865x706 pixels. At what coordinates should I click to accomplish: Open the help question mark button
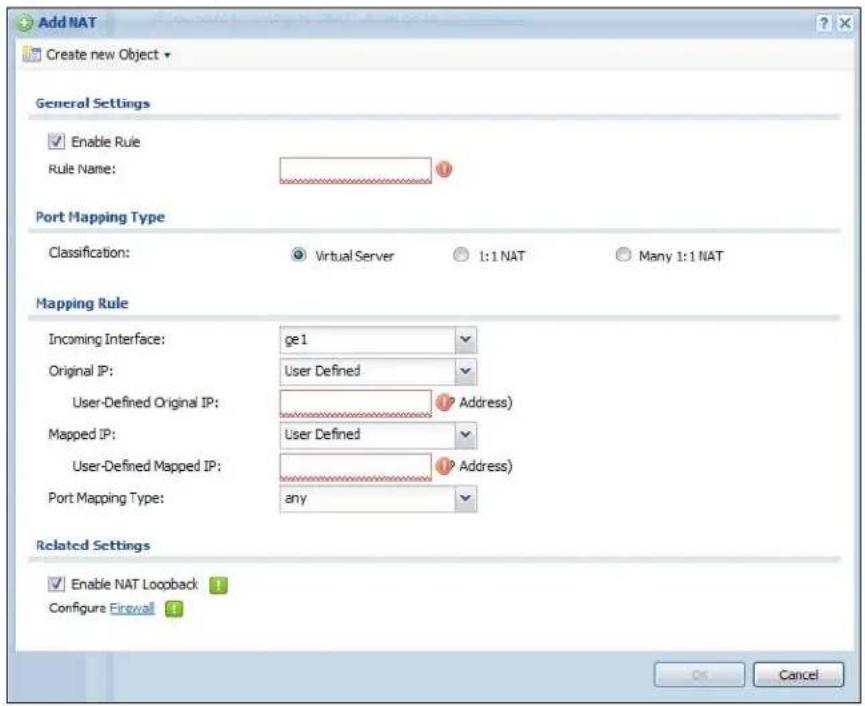click(x=824, y=23)
